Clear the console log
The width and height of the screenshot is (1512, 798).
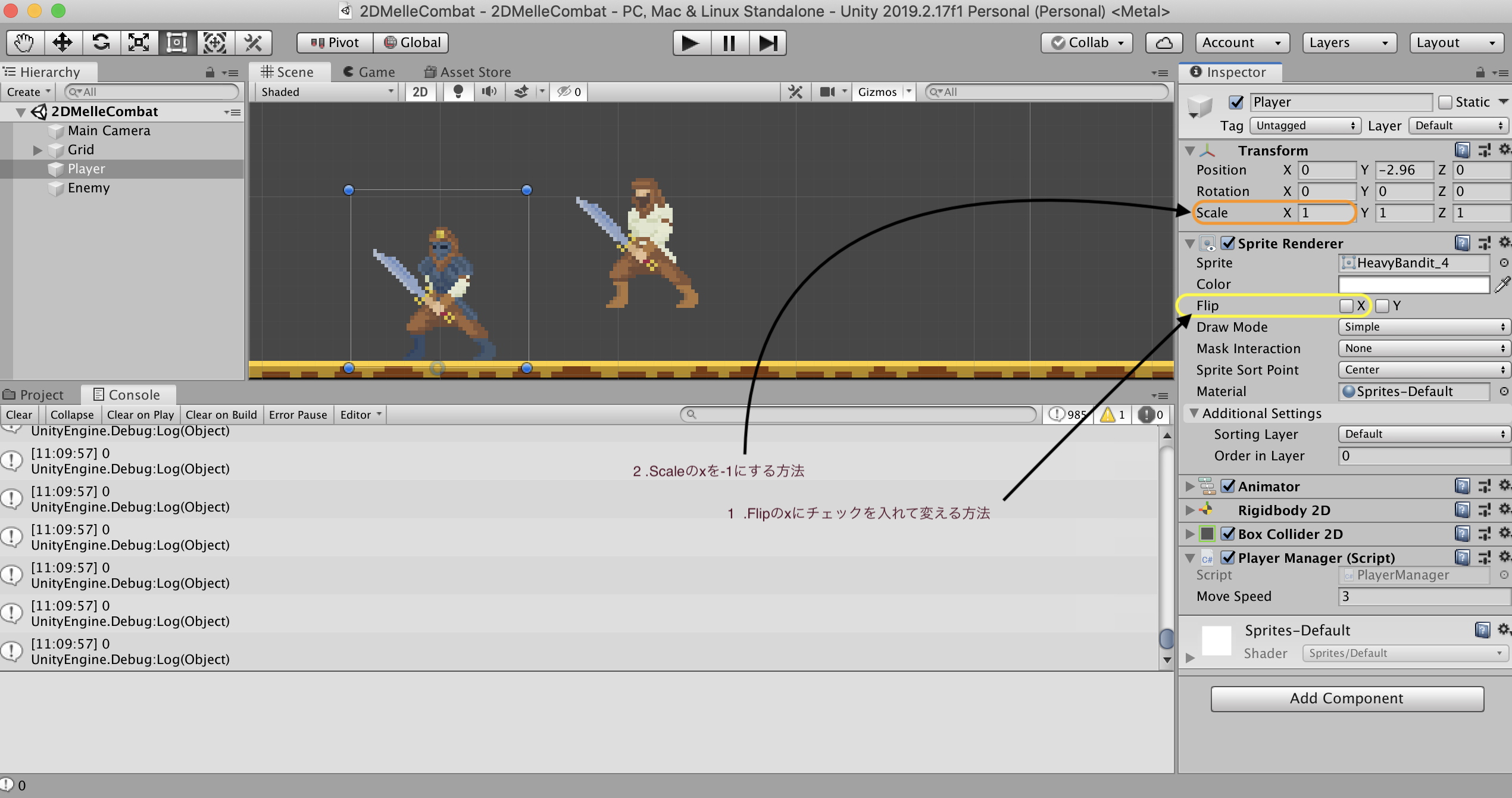[19, 414]
